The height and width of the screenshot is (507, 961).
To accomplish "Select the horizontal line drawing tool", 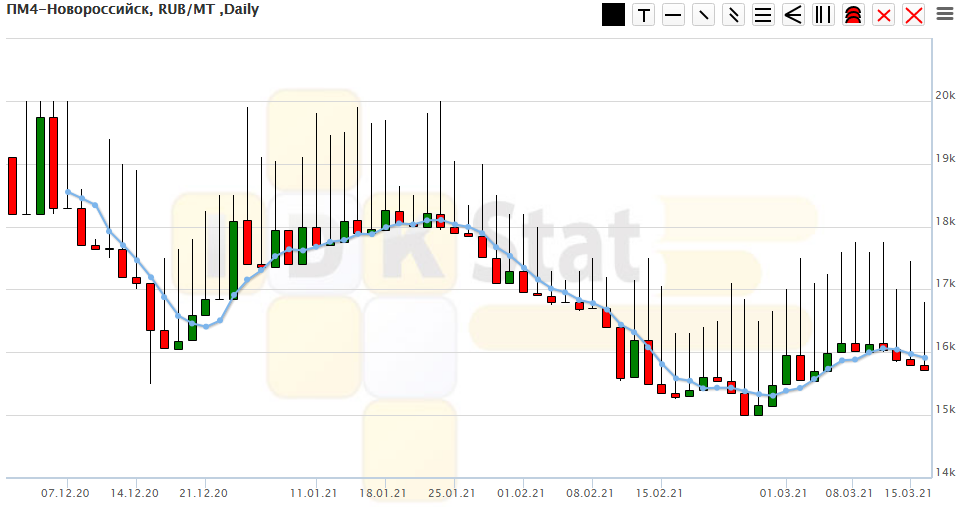I will click(x=673, y=15).
